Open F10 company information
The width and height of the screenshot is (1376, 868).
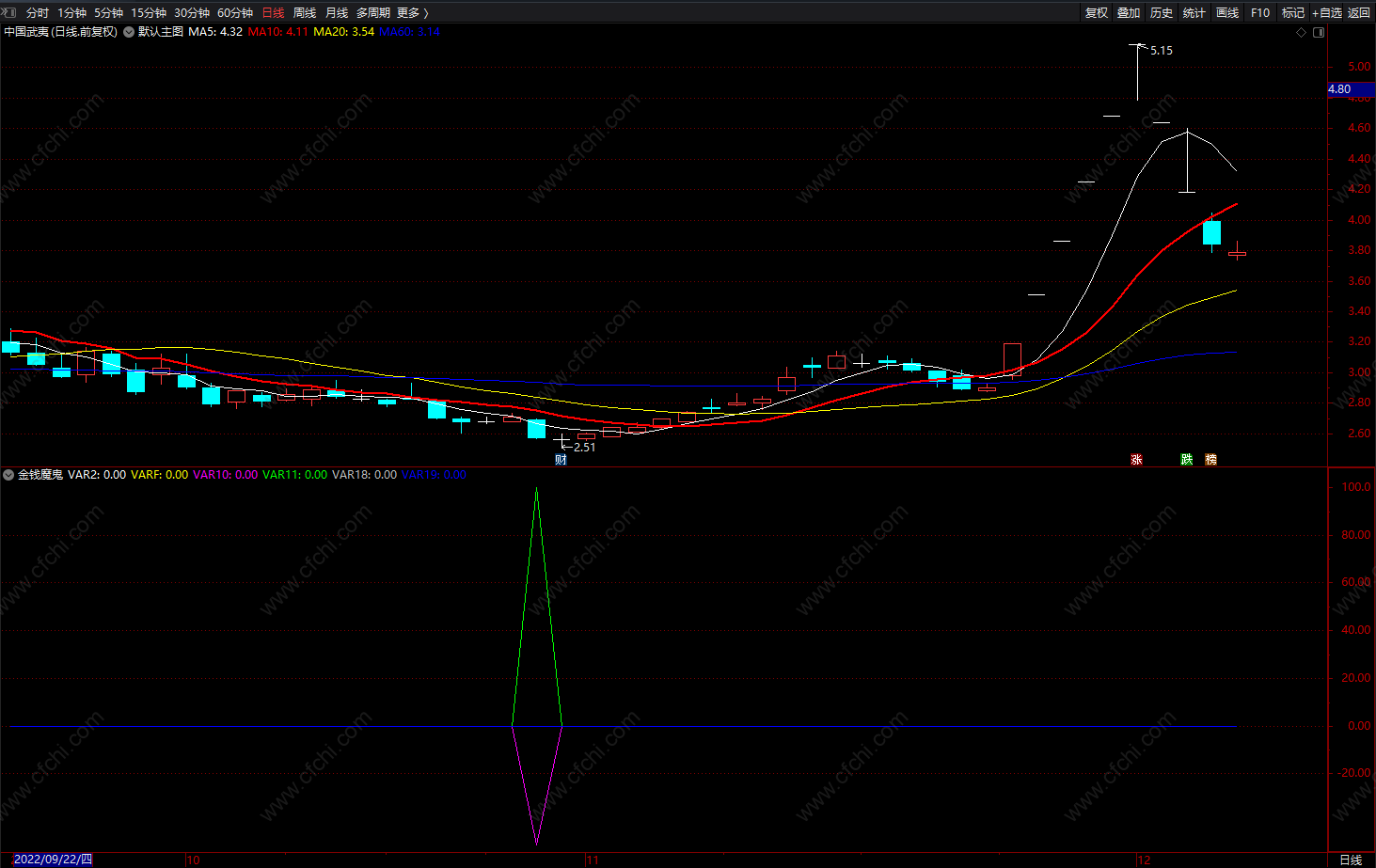[1260, 13]
